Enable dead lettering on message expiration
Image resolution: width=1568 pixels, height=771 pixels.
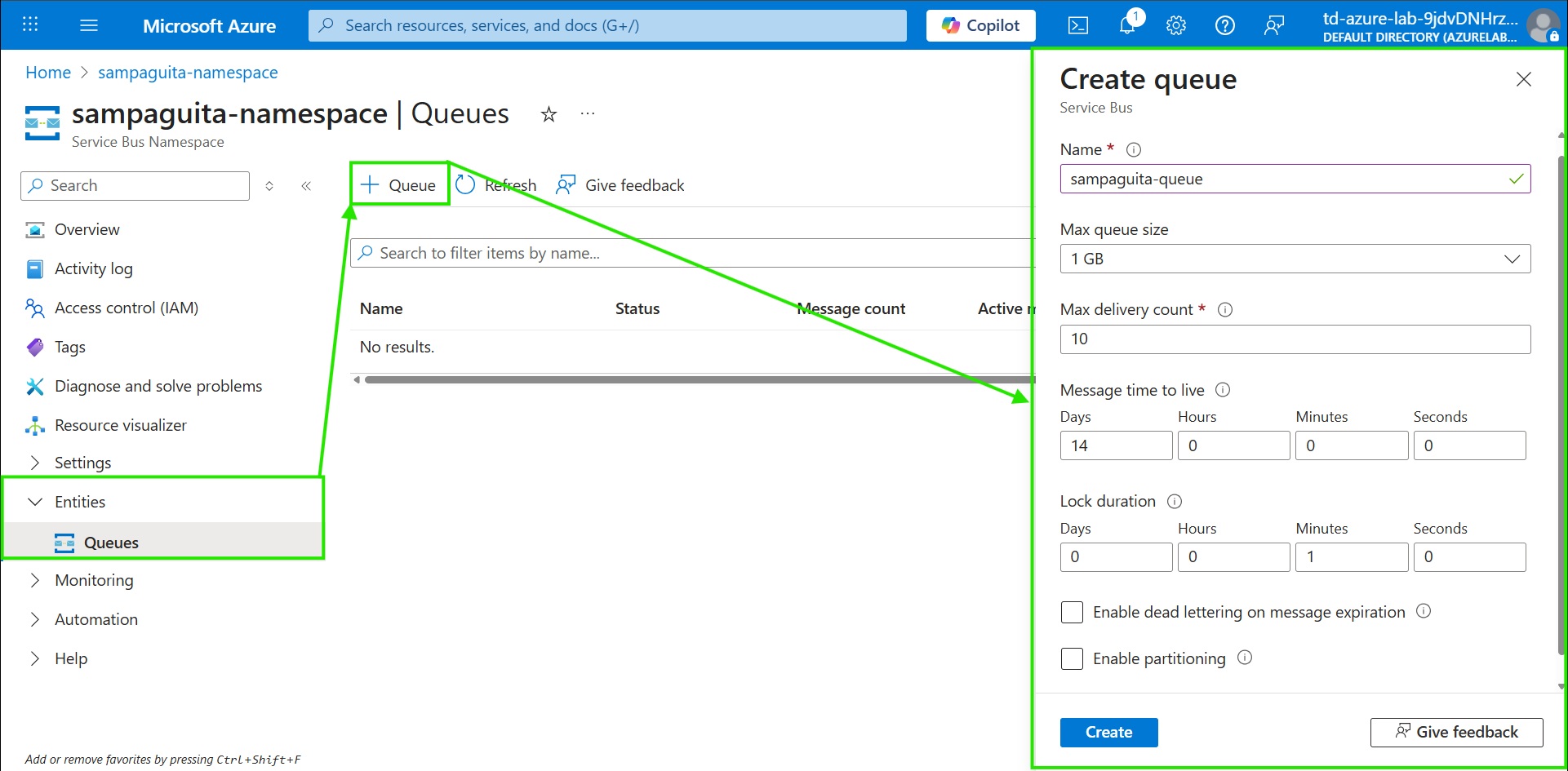1072,612
